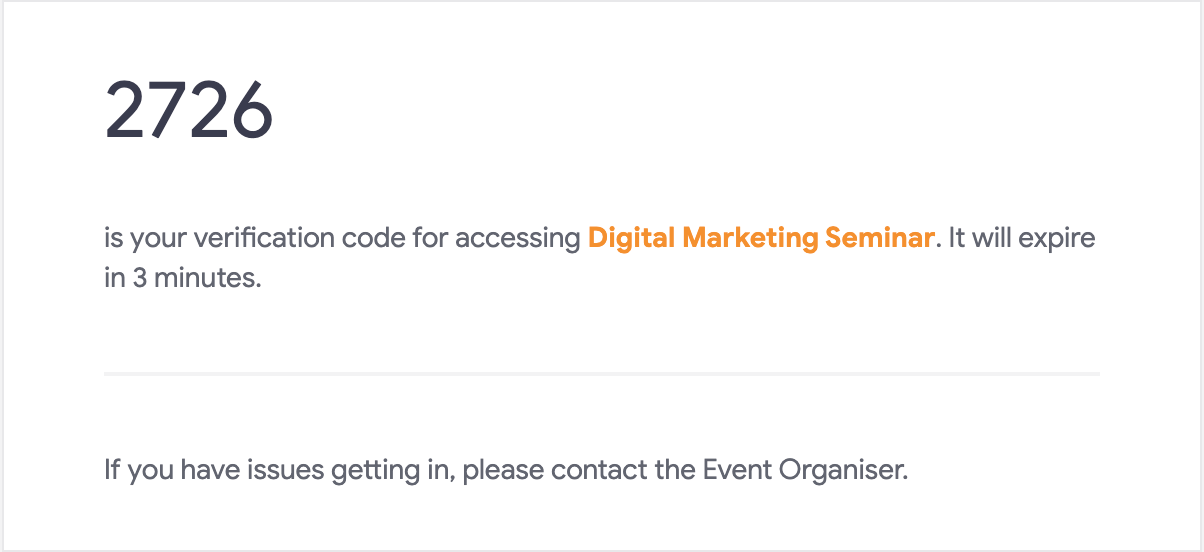Screen dimensions: 1204x552
Task: Click the word 'issues' in the footer
Action: [x=291, y=469]
